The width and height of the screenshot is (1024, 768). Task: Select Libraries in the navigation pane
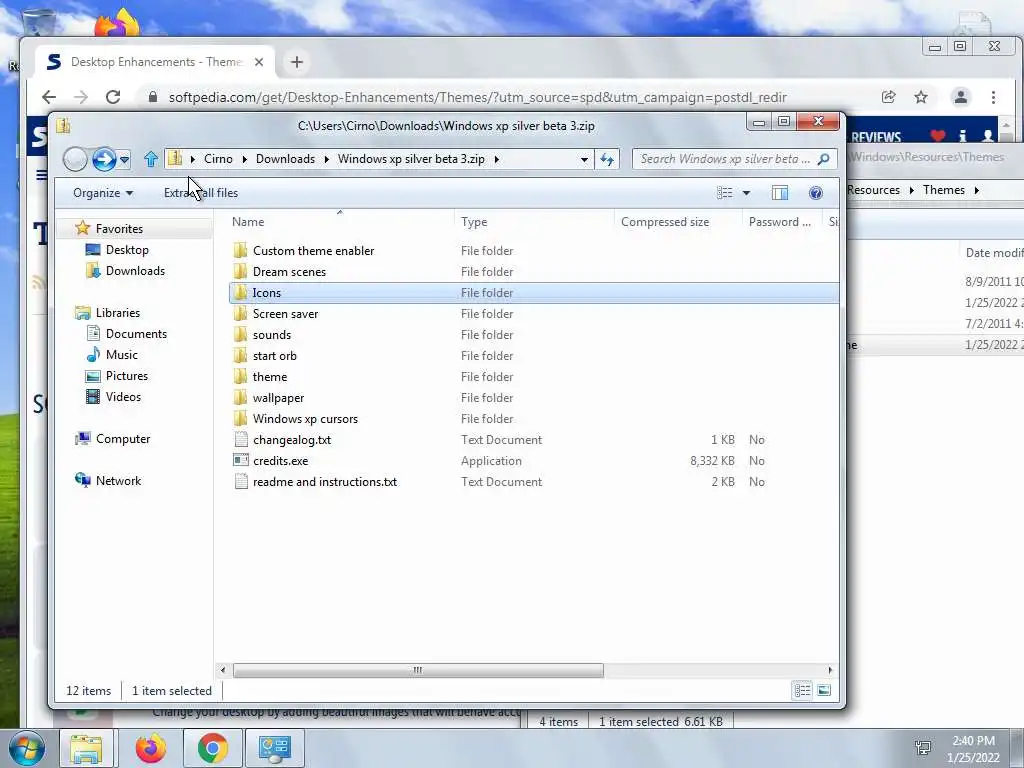click(x=118, y=312)
